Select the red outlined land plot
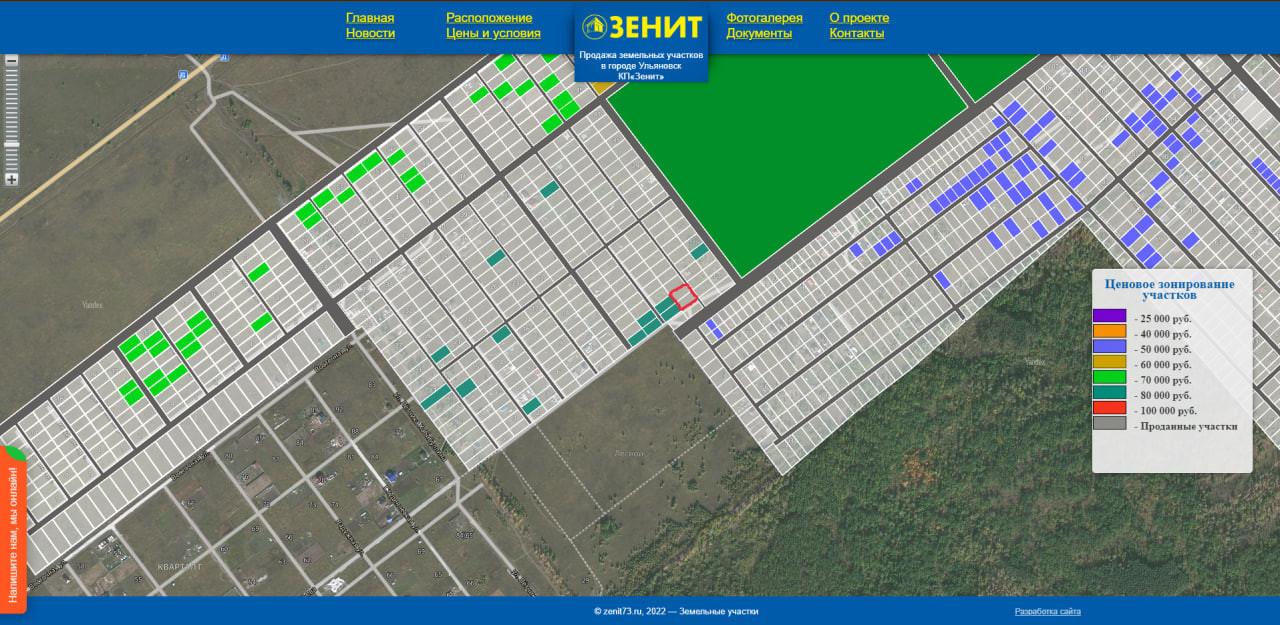1280x625 pixels. click(x=682, y=296)
